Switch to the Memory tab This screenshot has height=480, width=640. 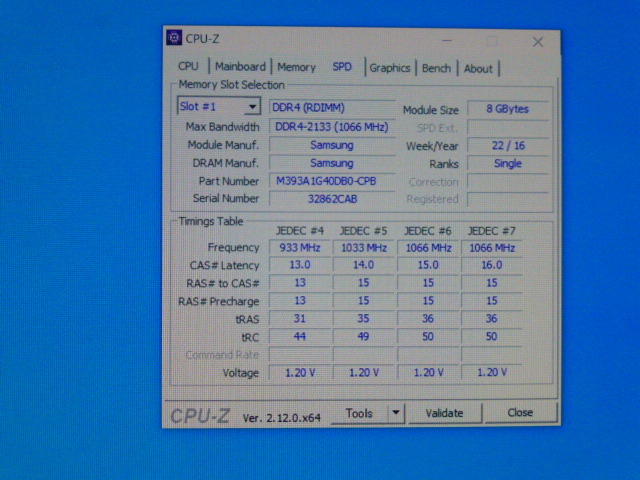coord(296,67)
